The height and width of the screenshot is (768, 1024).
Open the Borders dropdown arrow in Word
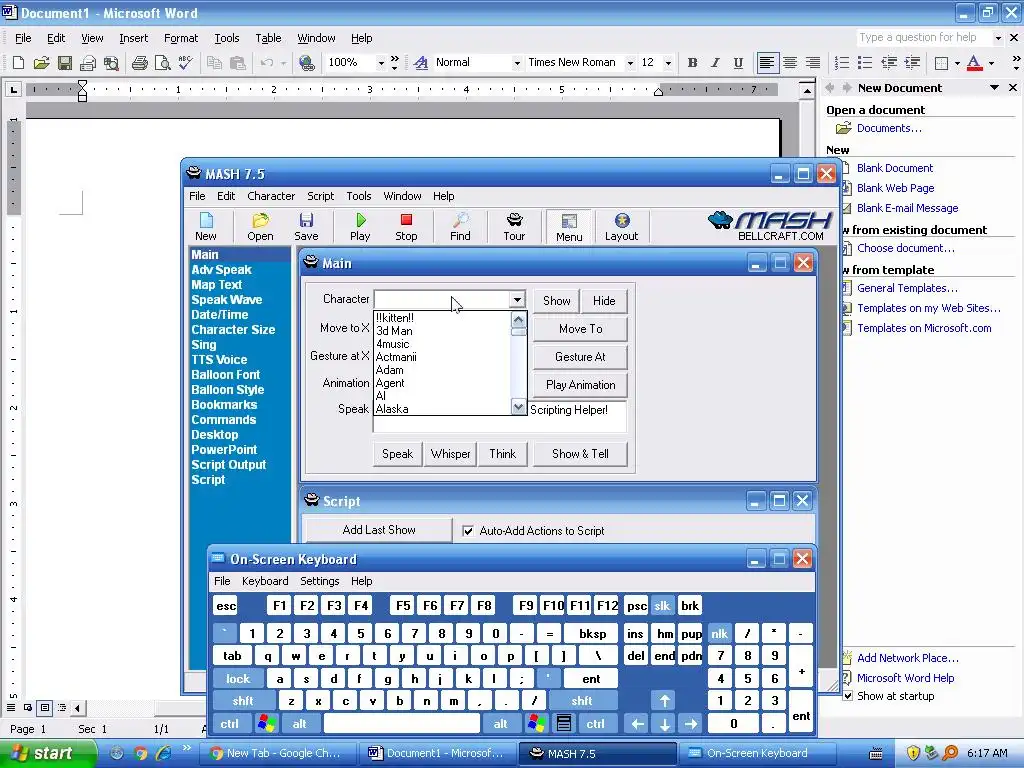point(957,63)
